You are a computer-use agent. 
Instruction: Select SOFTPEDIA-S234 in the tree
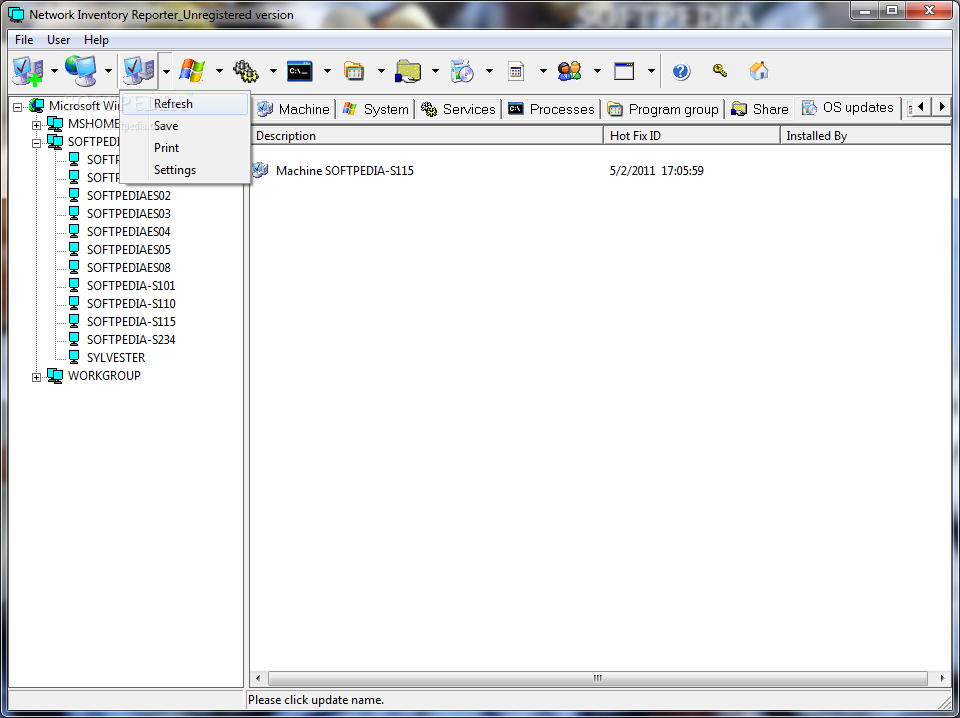(x=131, y=340)
